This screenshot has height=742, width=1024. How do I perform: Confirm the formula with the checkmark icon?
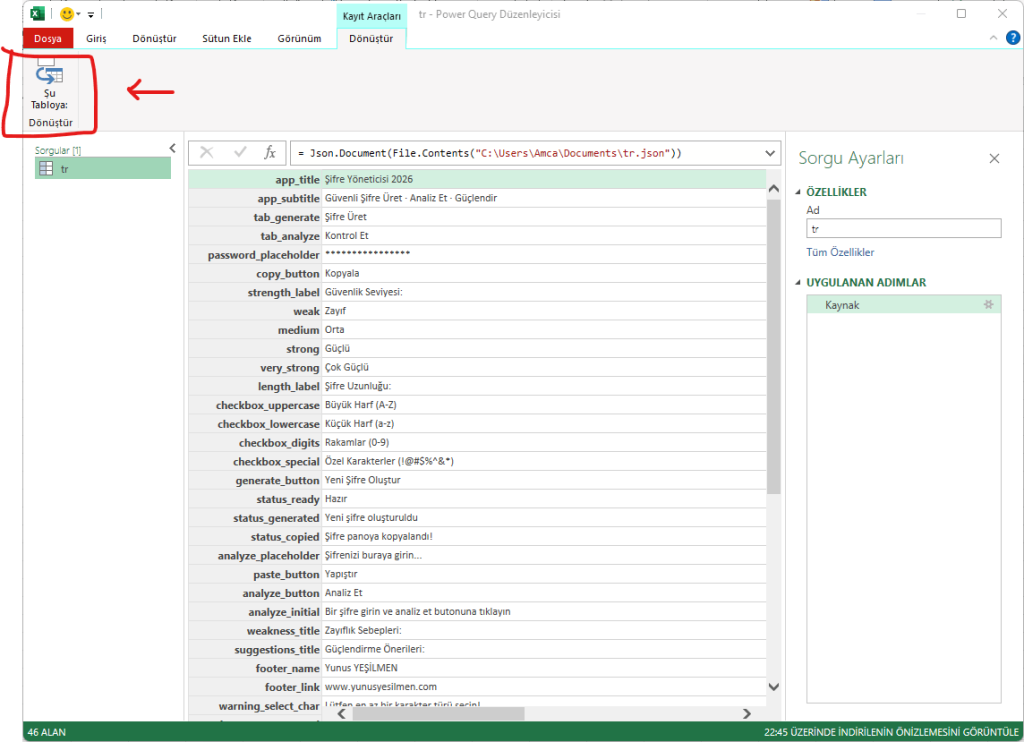point(240,153)
